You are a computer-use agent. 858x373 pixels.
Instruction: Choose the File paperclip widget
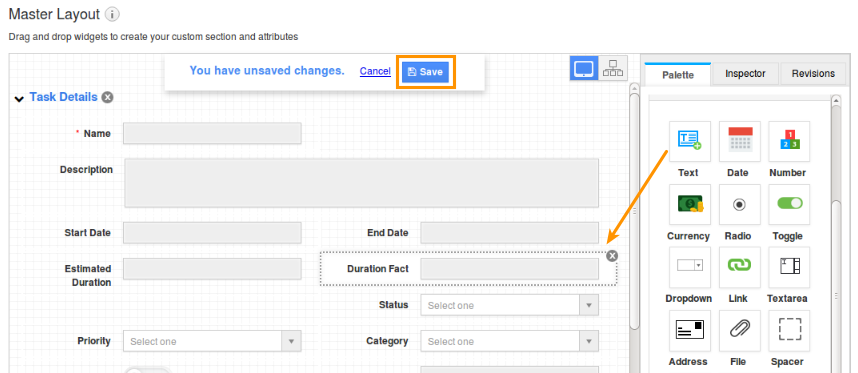click(x=740, y=330)
